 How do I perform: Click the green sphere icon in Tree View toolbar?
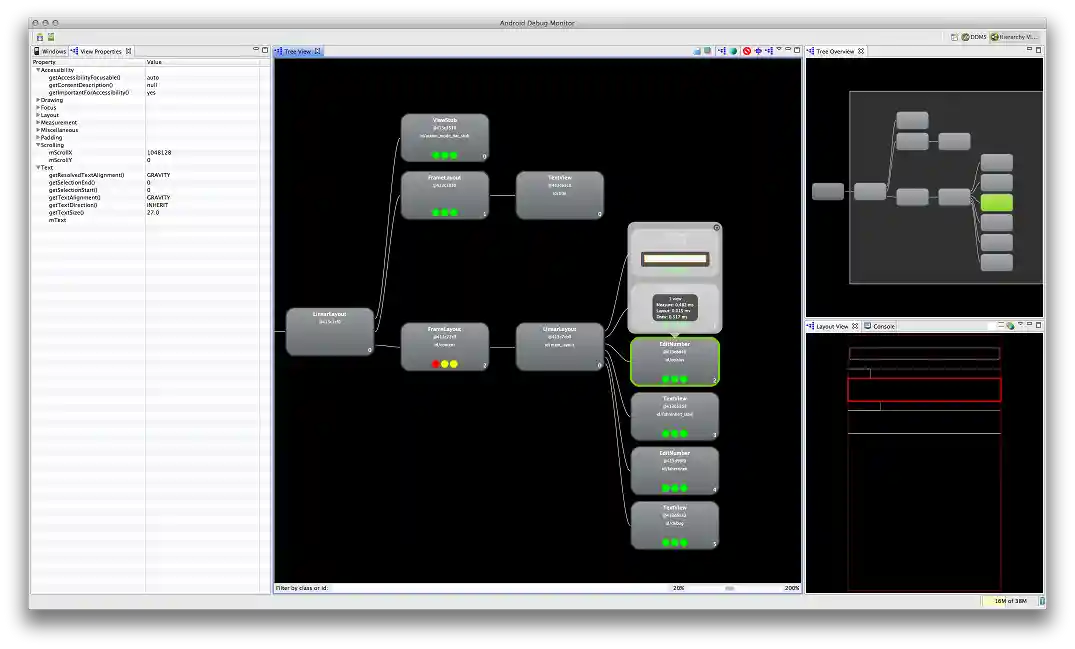point(733,51)
